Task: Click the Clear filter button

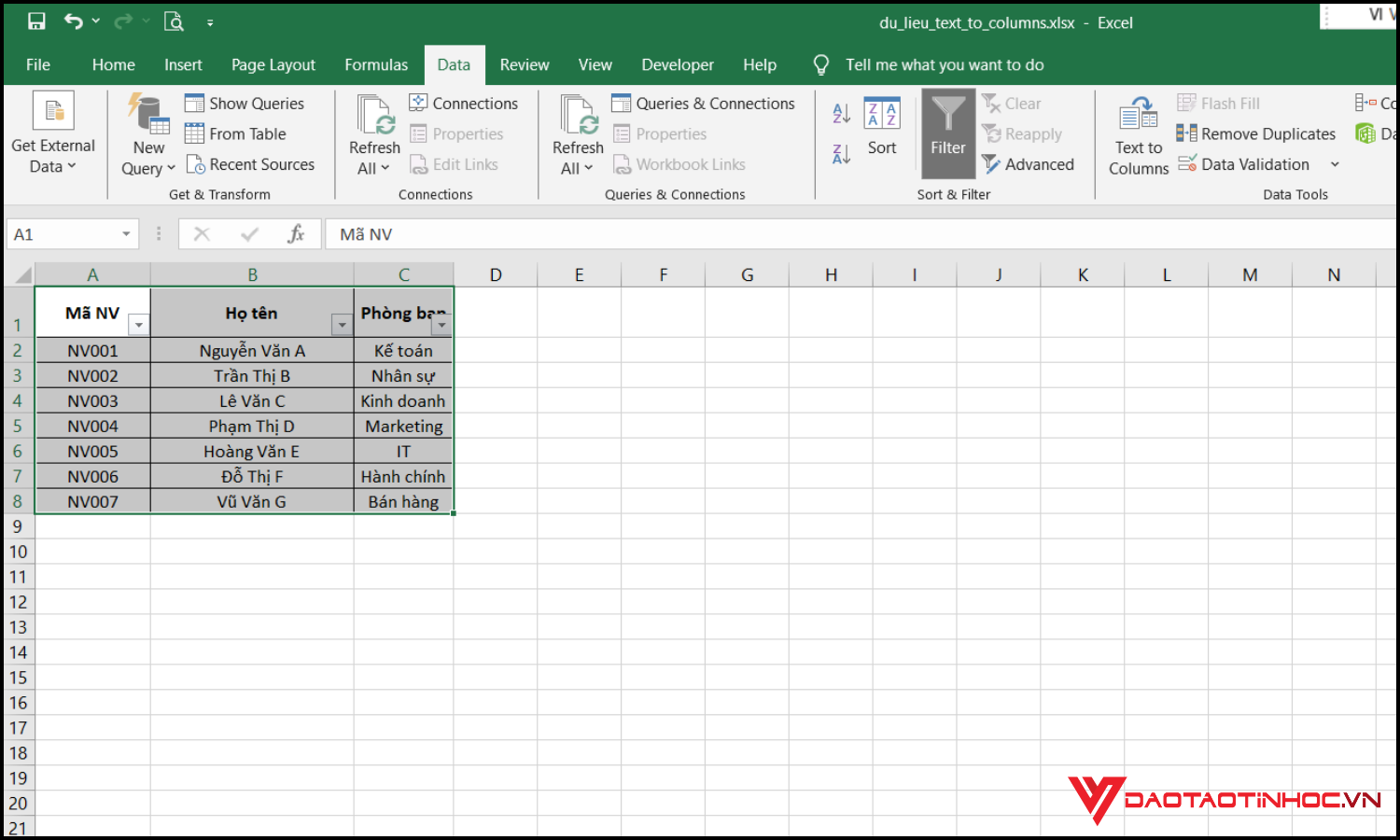Action: pos(1011,104)
